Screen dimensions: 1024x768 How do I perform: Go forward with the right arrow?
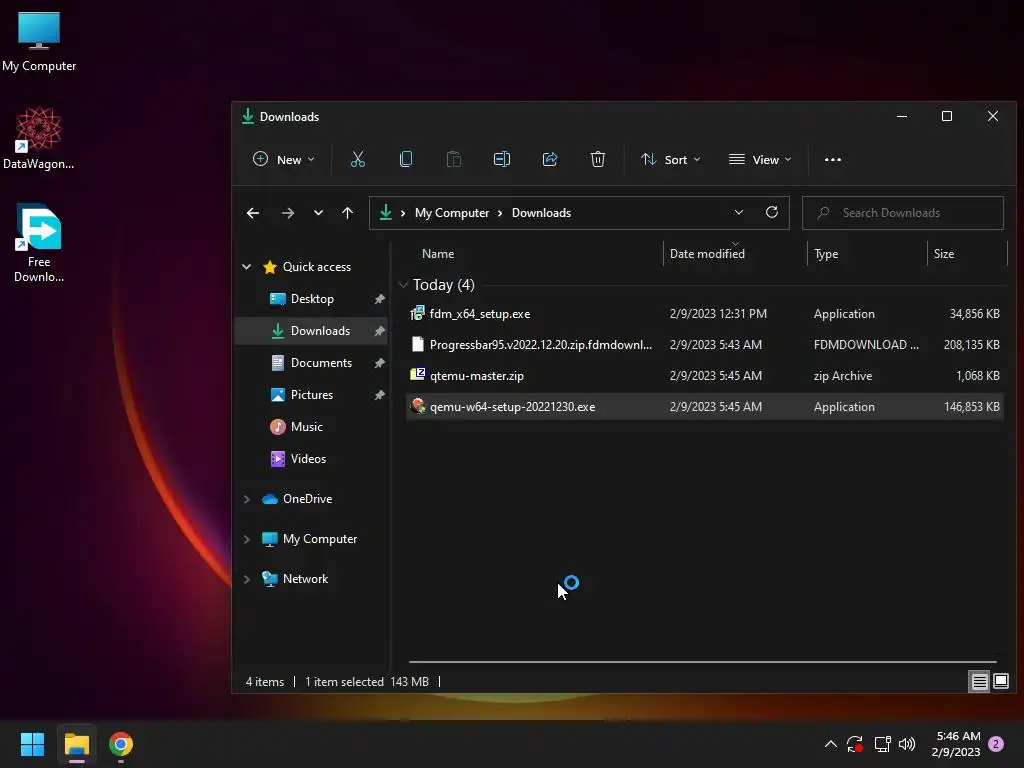pos(287,213)
